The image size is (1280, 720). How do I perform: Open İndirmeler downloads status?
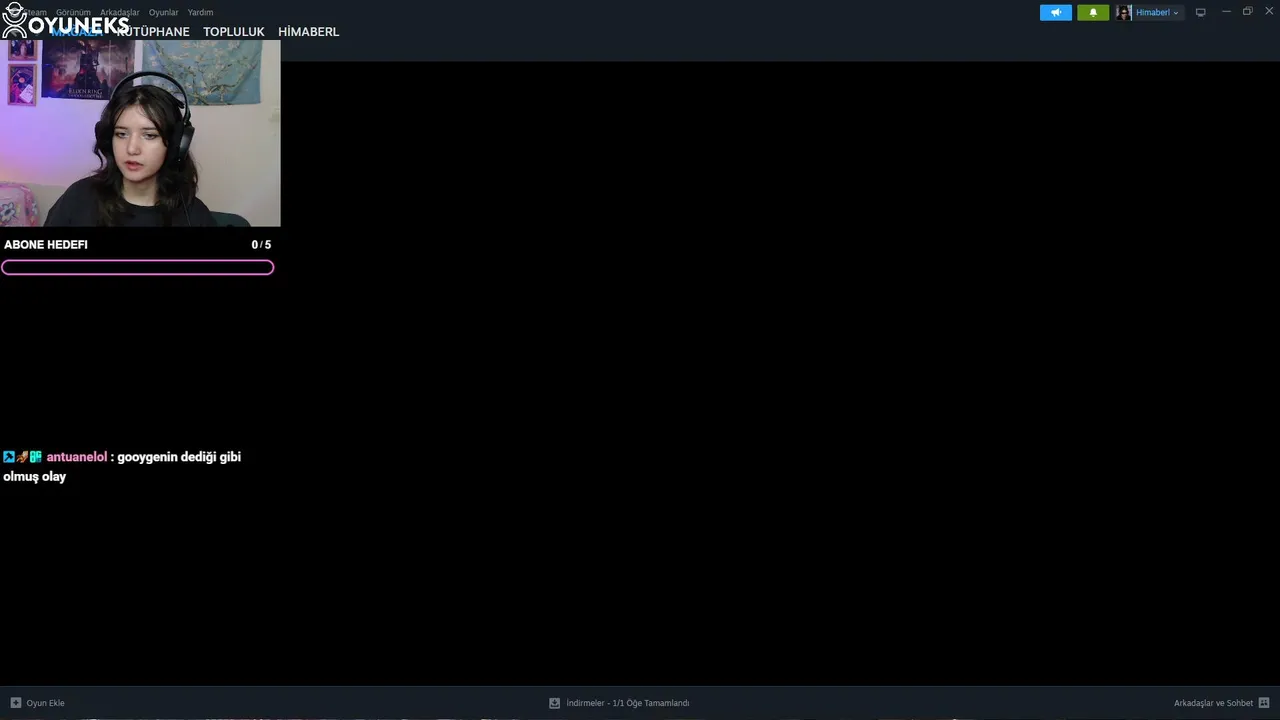(619, 703)
